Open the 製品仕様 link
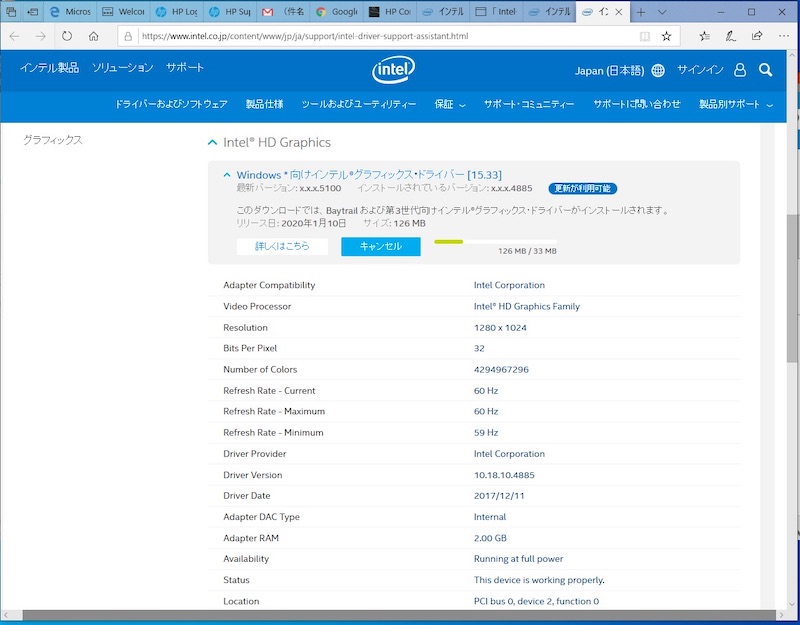Screen dimensions: 800x625 click(x=264, y=104)
